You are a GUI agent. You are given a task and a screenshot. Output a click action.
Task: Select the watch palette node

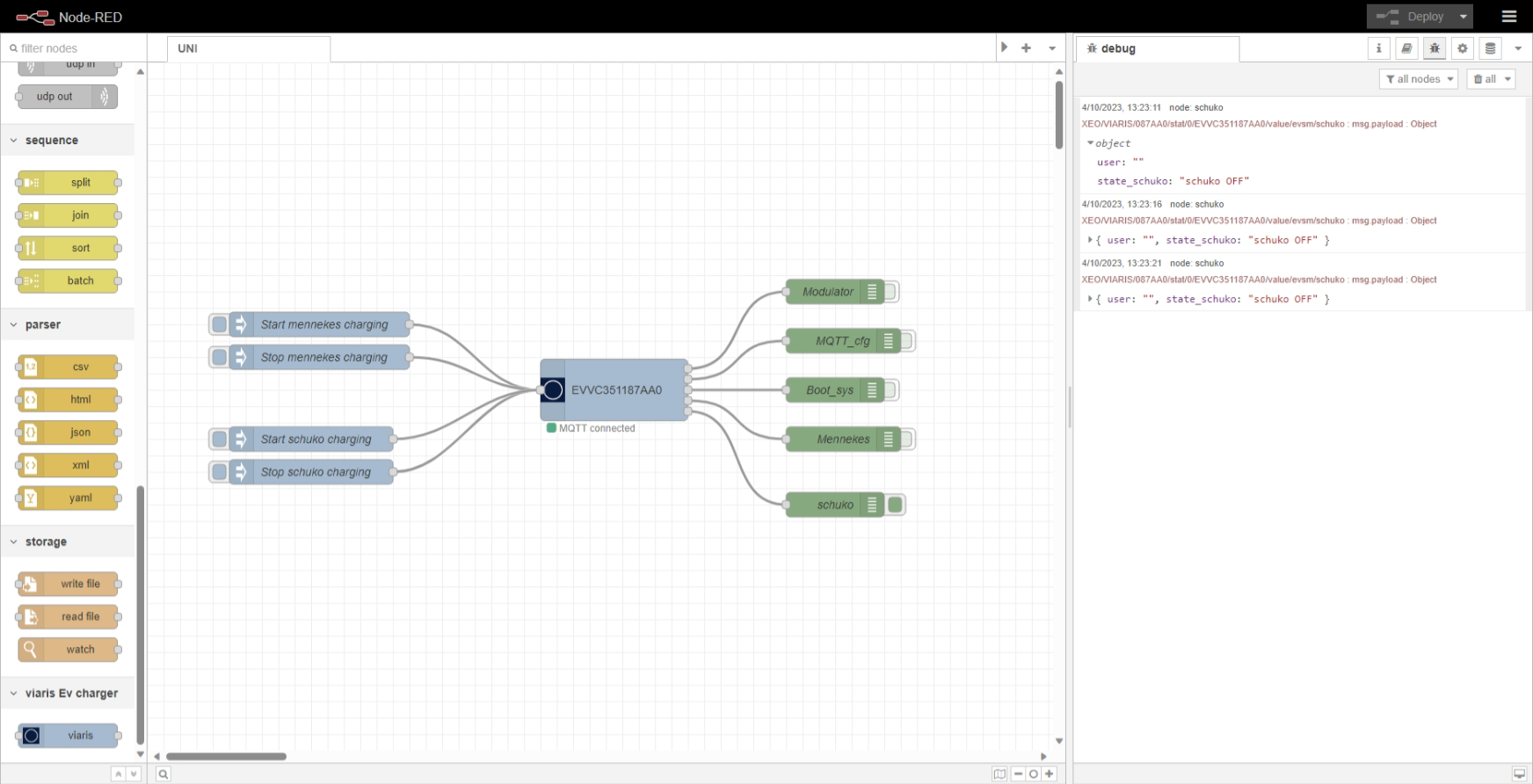pos(68,650)
